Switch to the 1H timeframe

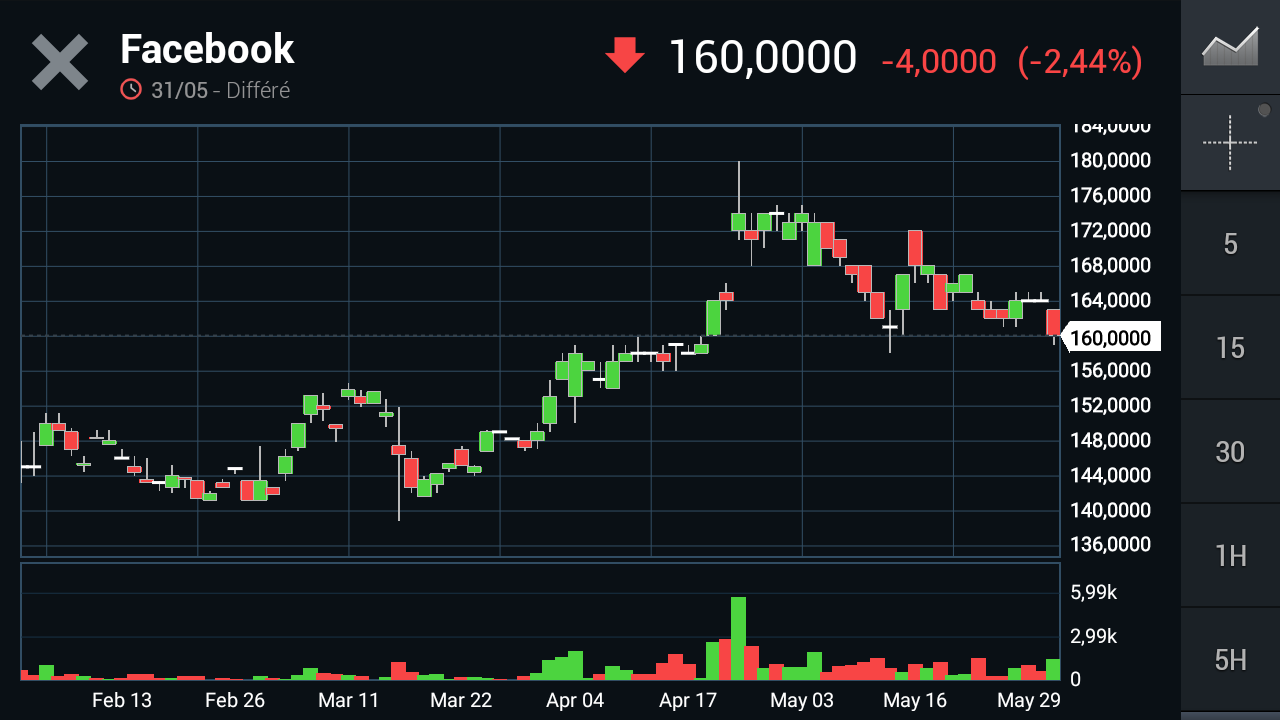coord(1230,556)
